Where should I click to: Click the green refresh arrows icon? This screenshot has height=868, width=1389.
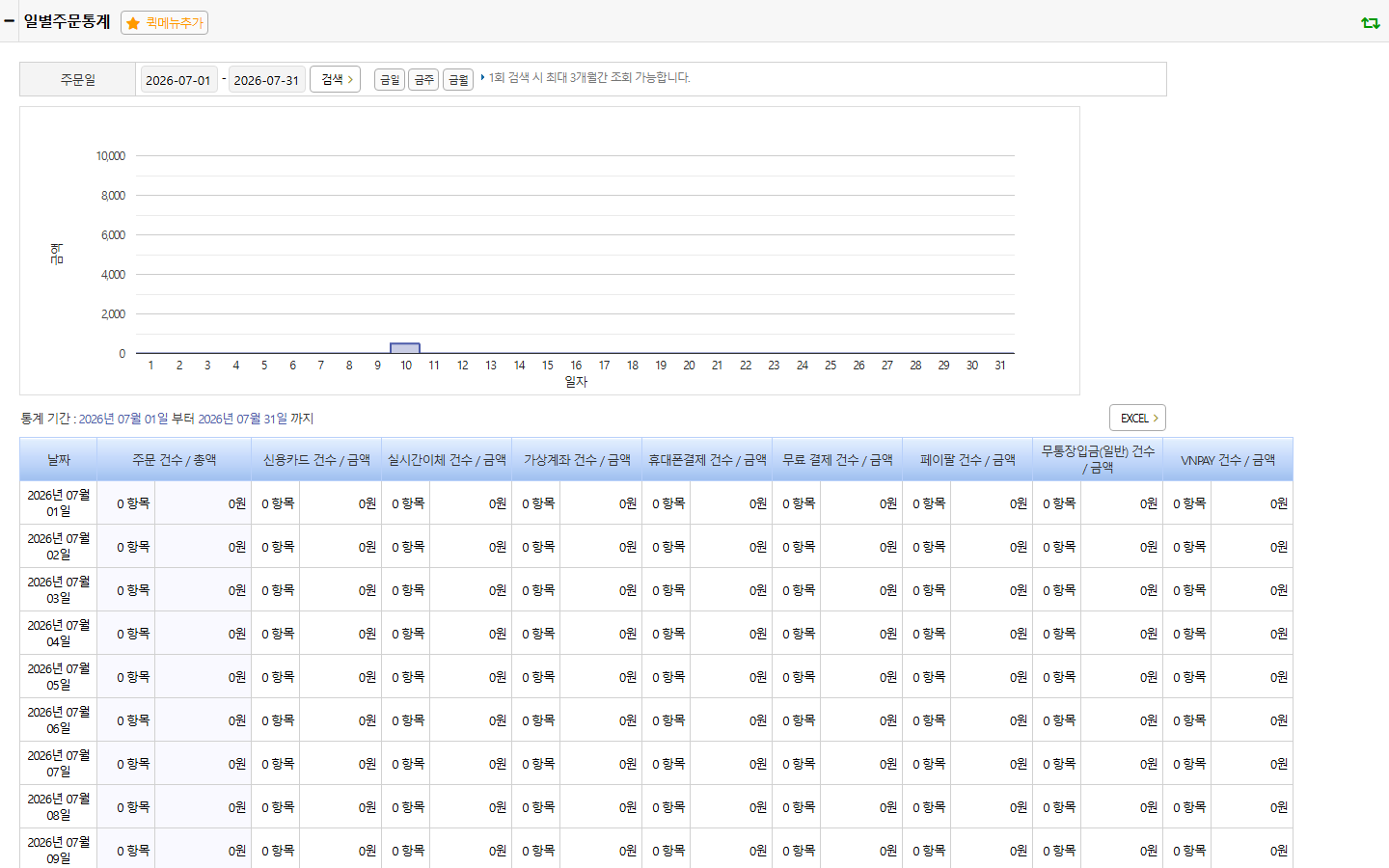pos(1370,23)
